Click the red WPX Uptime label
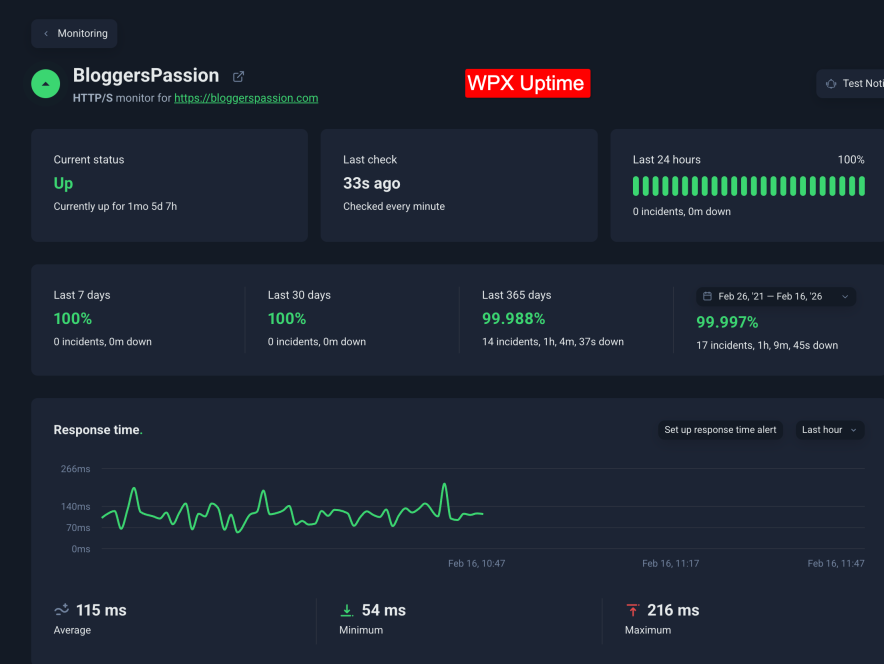The width and height of the screenshot is (884, 664). tap(527, 83)
